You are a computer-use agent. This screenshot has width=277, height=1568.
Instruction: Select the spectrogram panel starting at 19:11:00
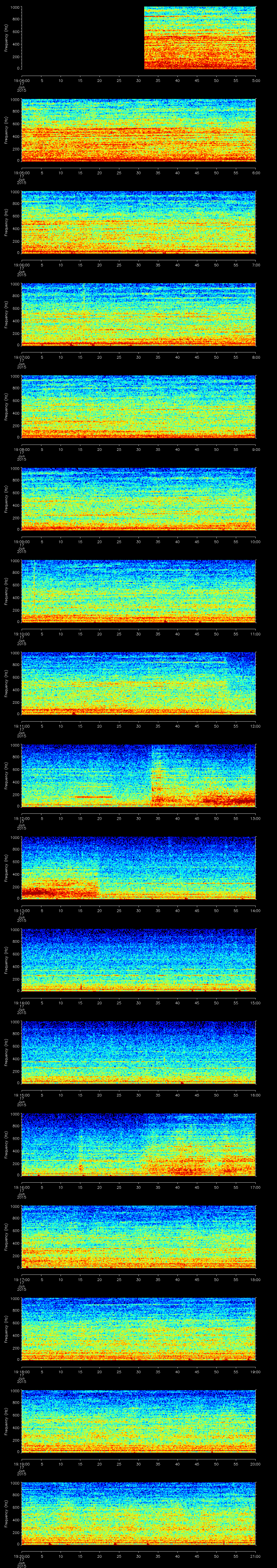coord(139,683)
